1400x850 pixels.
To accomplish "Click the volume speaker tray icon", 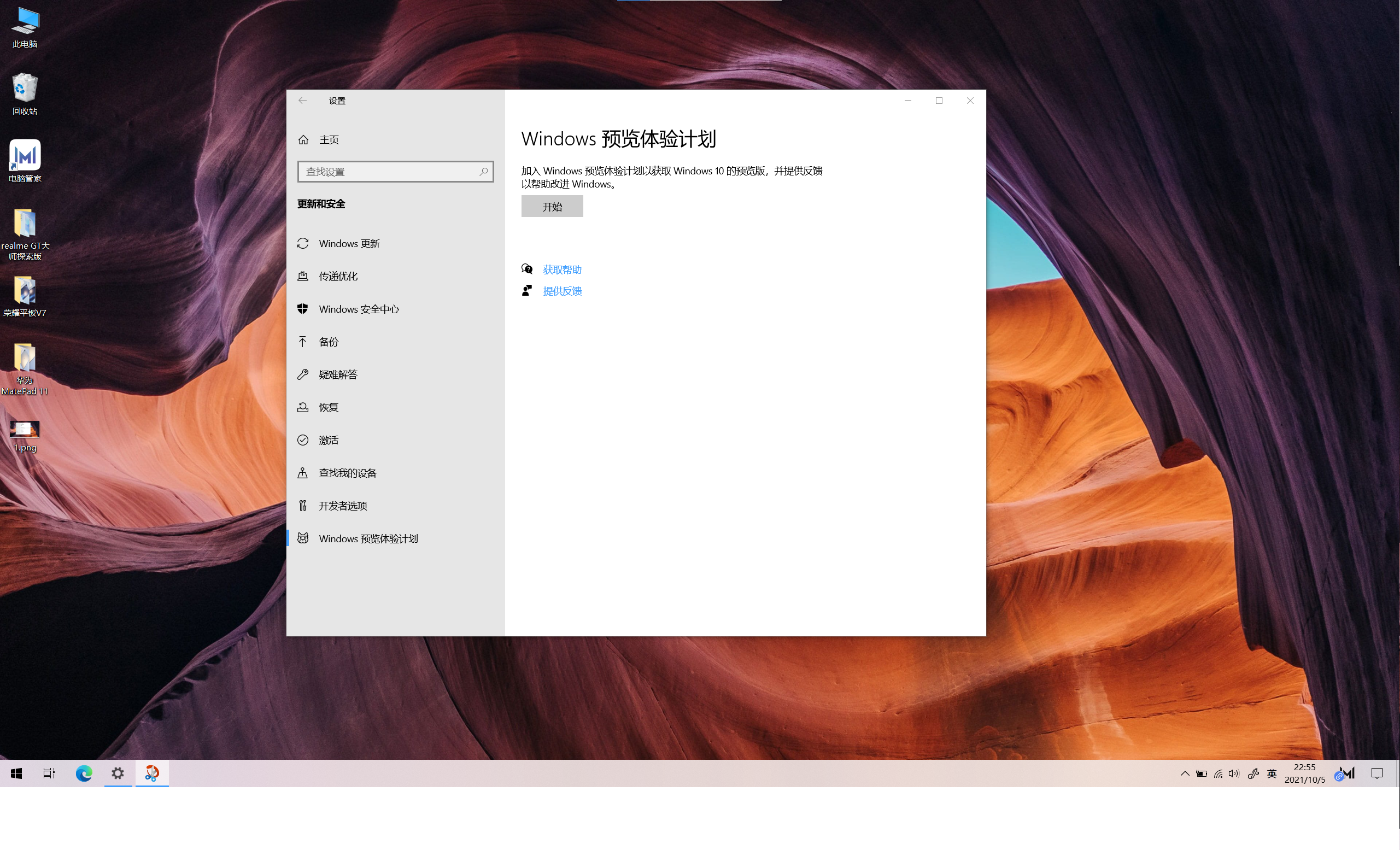I will (x=1233, y=773).
